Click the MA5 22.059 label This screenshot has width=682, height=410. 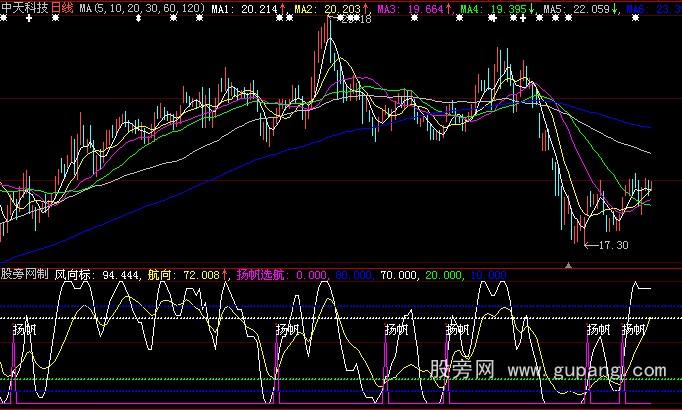coord(577,7)
